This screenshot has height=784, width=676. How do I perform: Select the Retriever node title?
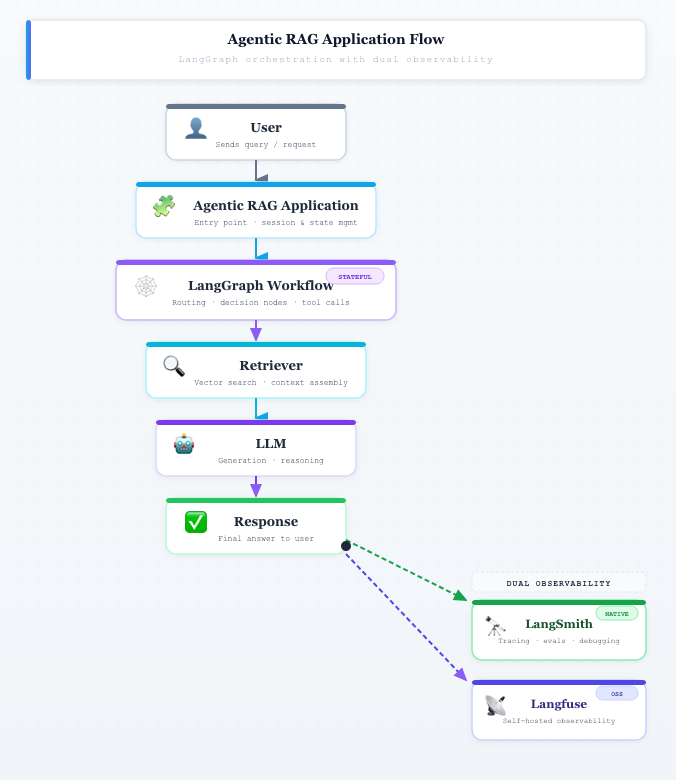[271, 366]
